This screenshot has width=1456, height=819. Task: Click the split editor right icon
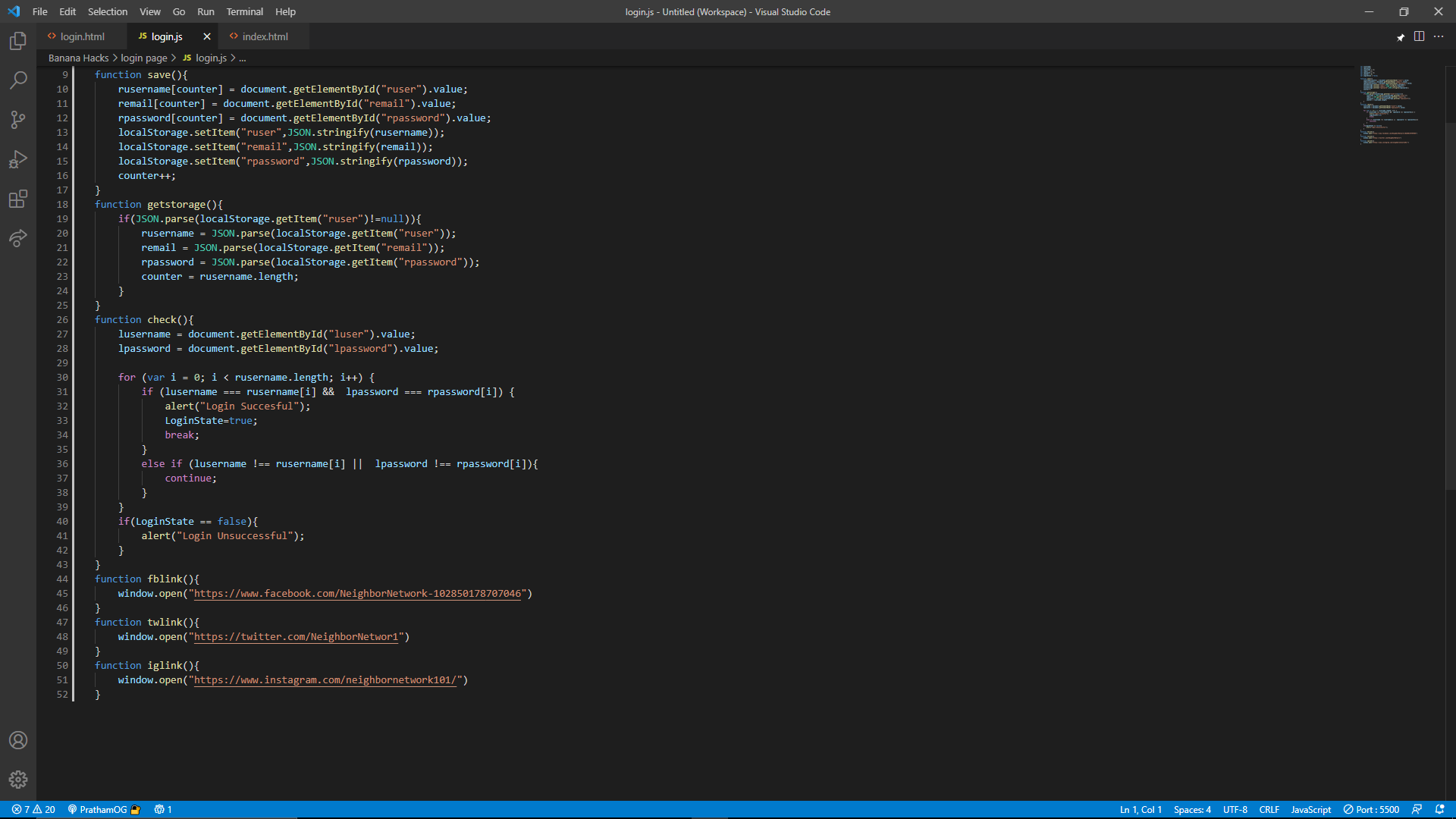coord(1419,36)
